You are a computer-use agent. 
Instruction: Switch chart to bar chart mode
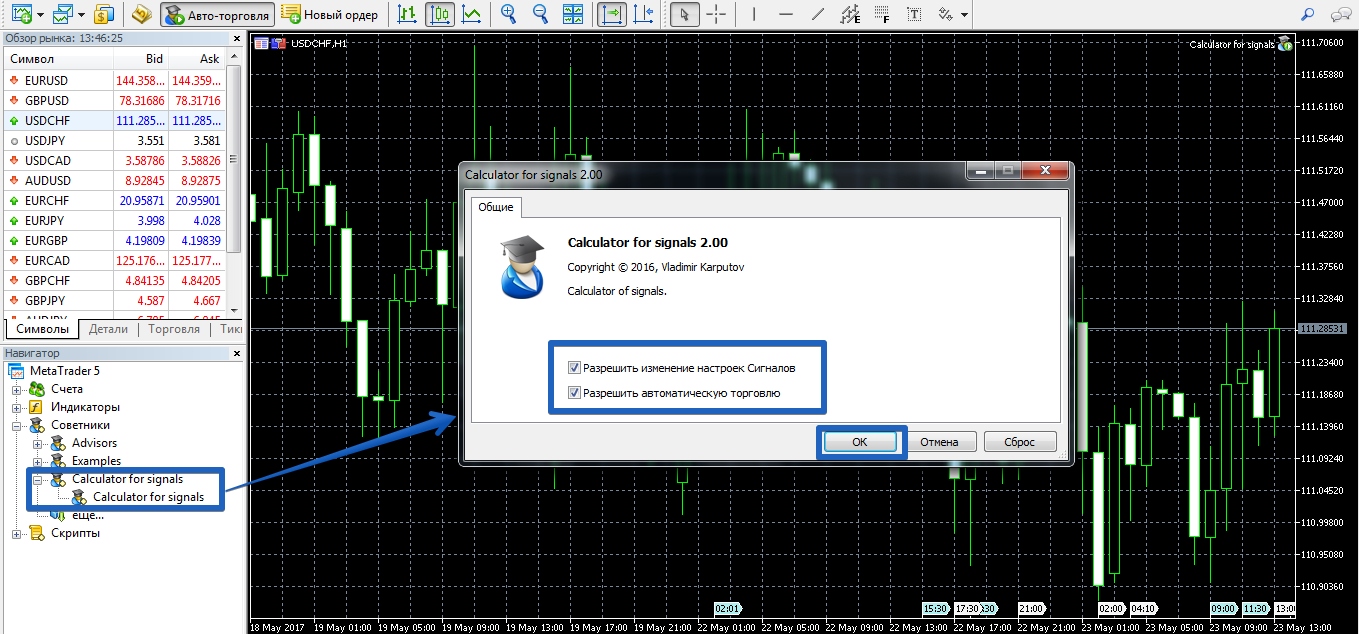pos(407,14)
